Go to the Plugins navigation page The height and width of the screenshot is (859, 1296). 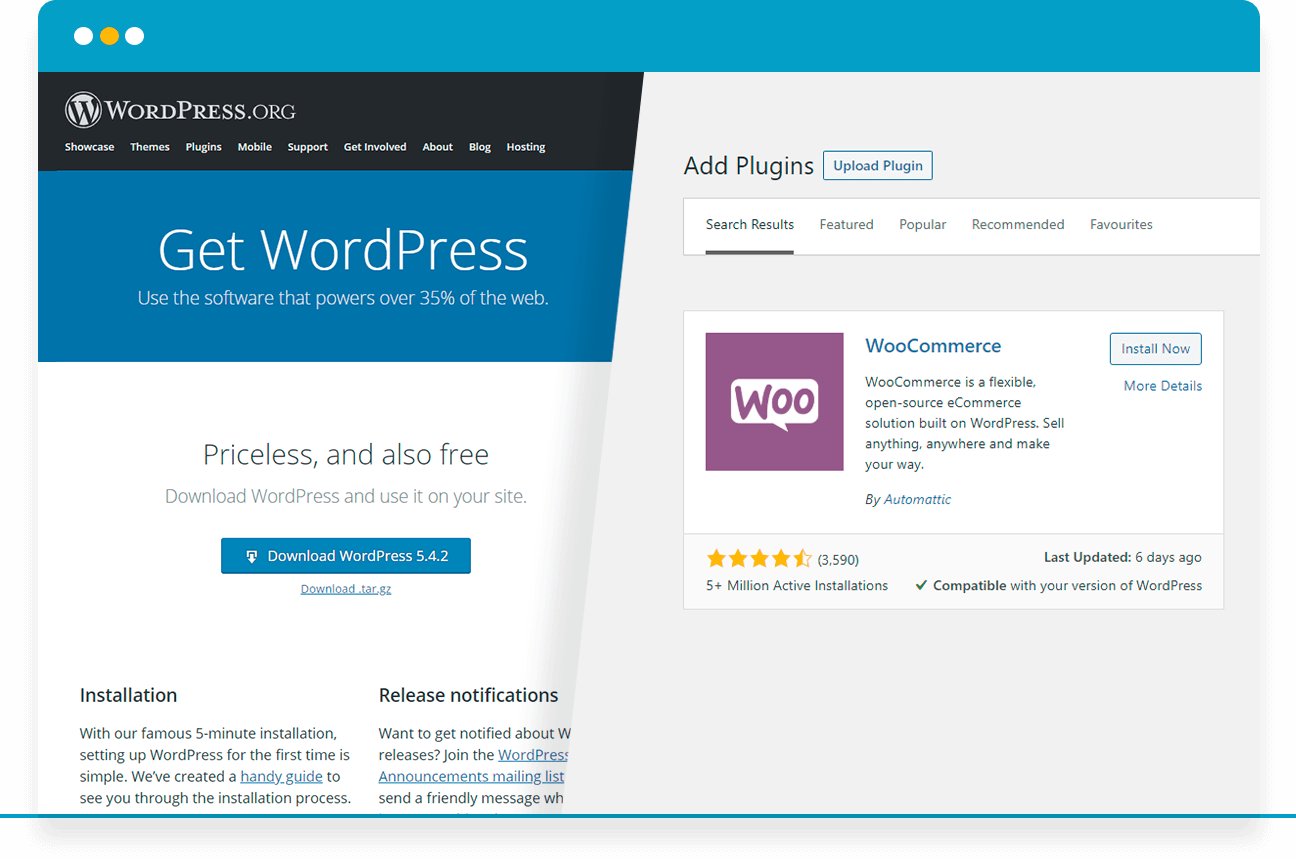pos(203,147)
